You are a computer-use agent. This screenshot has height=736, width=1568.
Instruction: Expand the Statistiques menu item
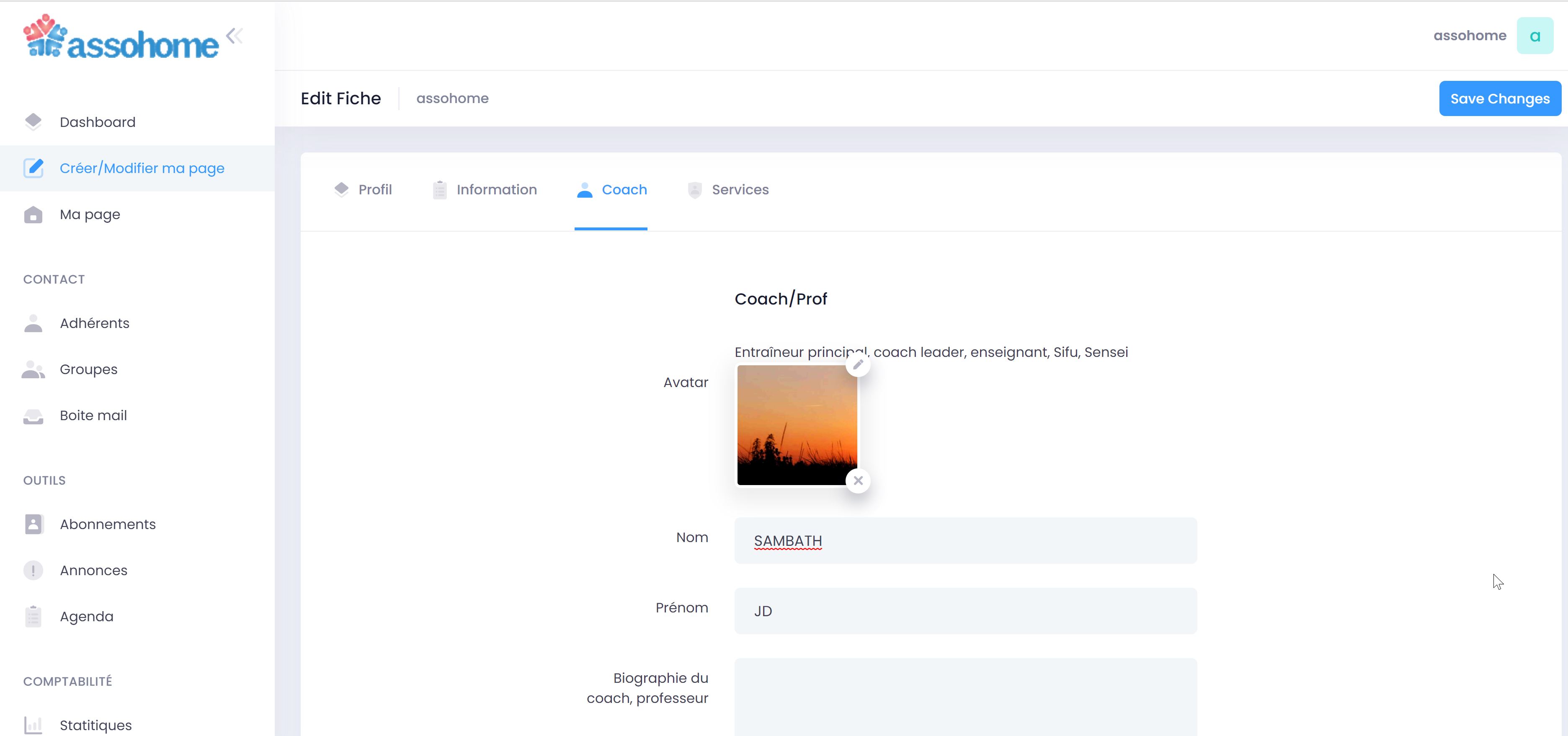tap(96, 725)
